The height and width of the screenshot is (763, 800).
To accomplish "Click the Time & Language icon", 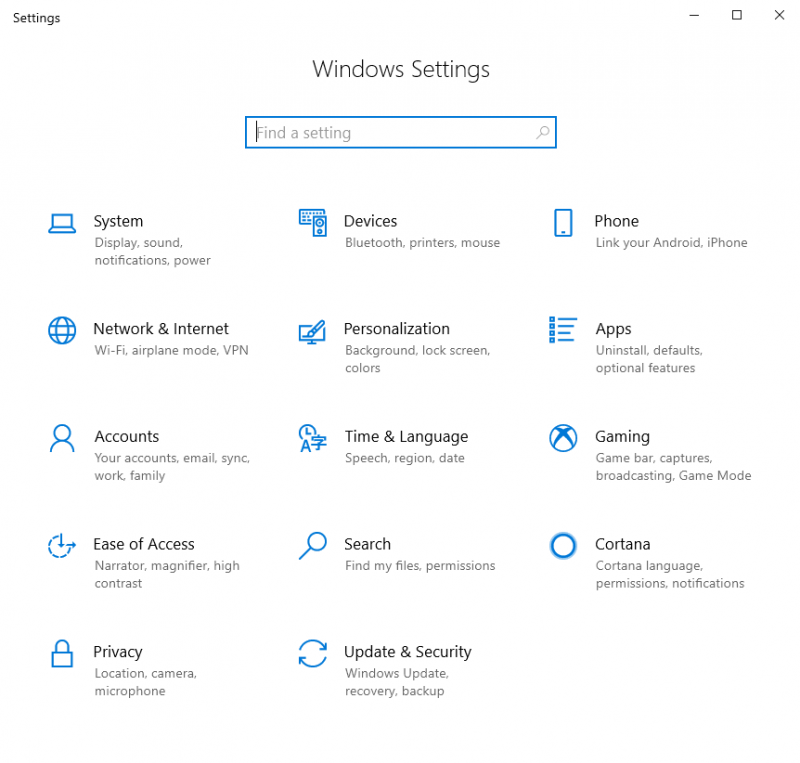I will (312, 438).
